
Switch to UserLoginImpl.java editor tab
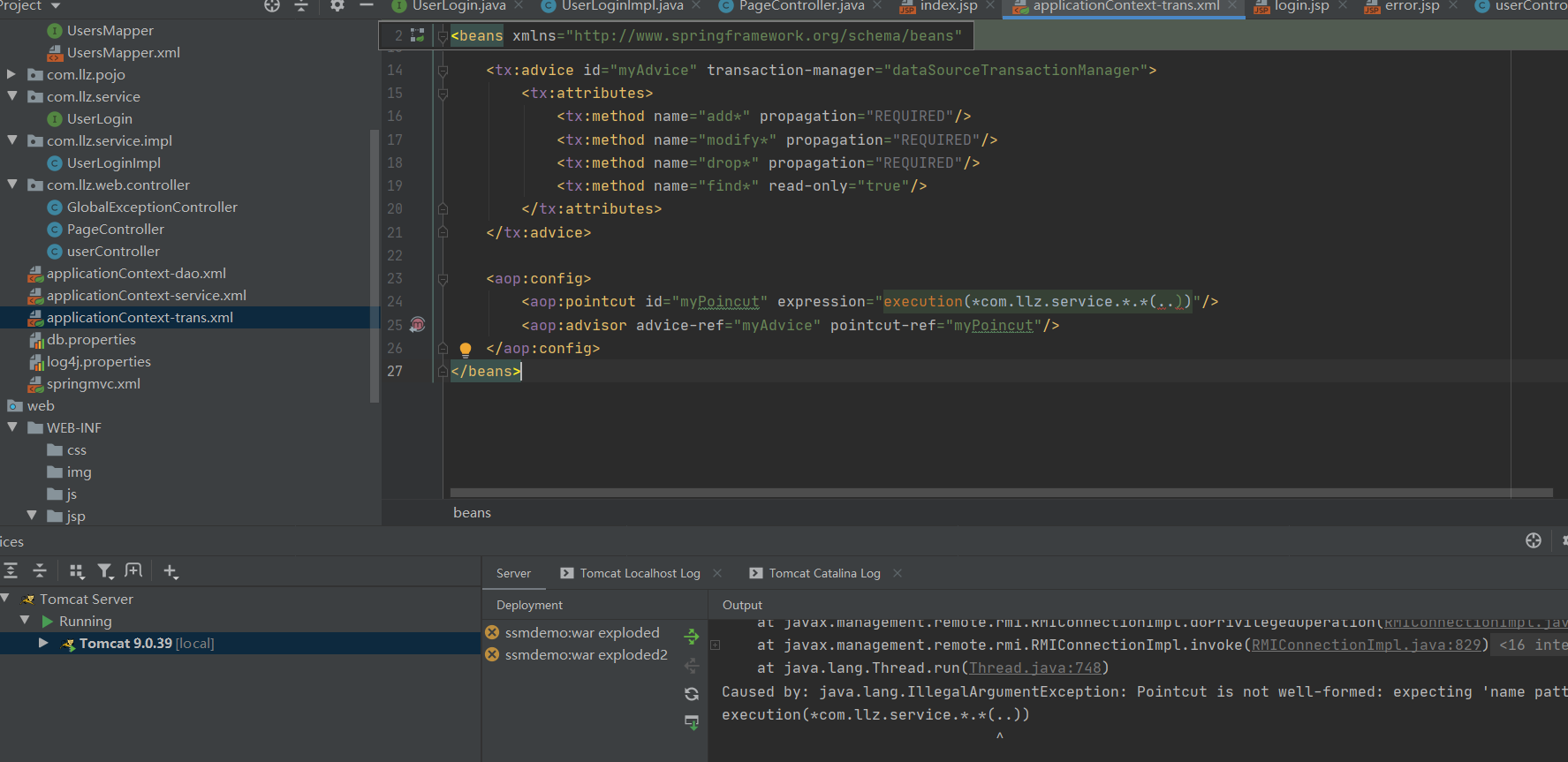point(622,6)
